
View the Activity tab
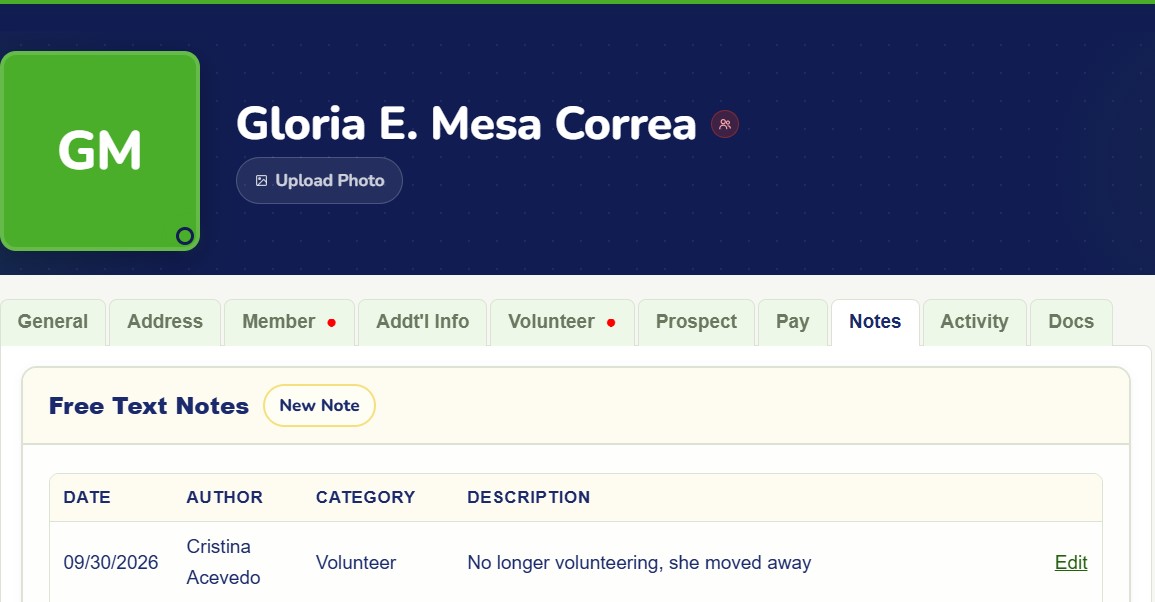pos(975,322)
